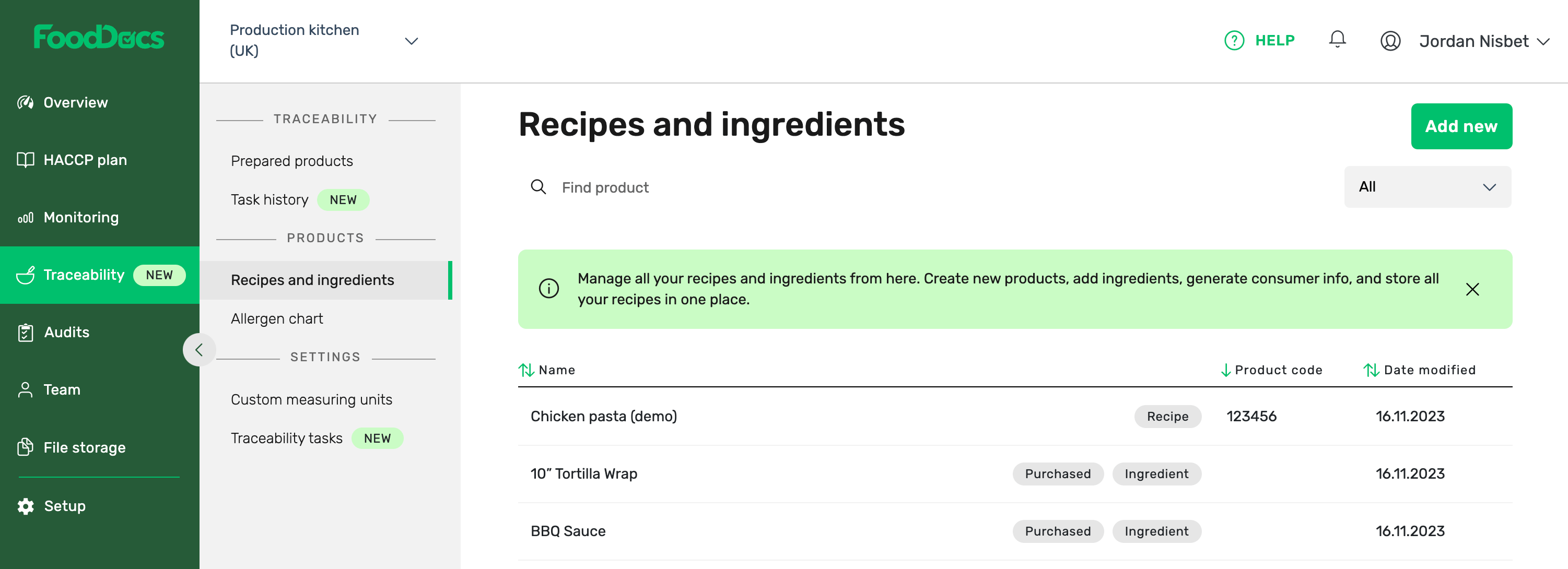The width and height of the screenshot is (1568, 569).
Task: Click the Traceability hand icon
Action: coord(25,275)
